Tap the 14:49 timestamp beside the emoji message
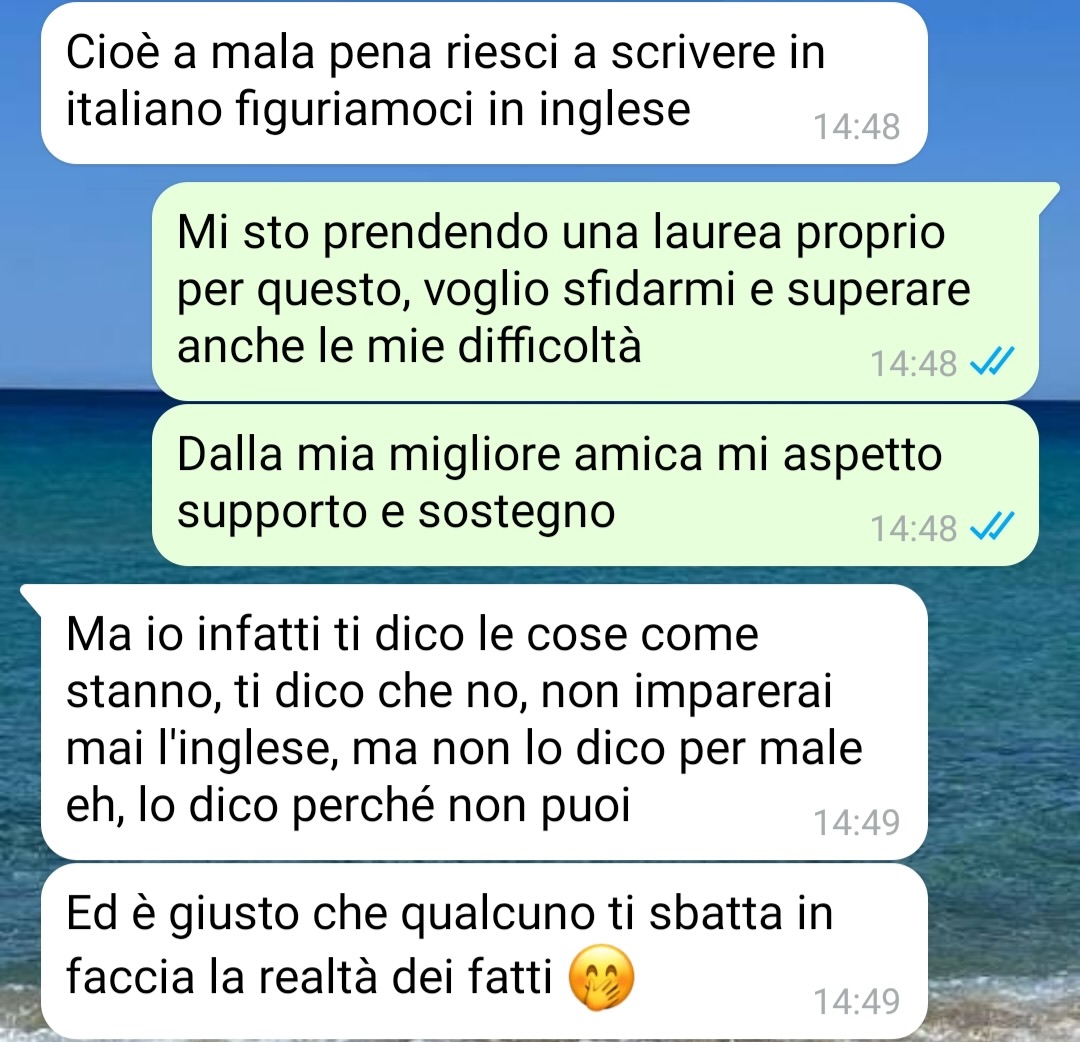1080x1042 pixels. (857, 1001)
